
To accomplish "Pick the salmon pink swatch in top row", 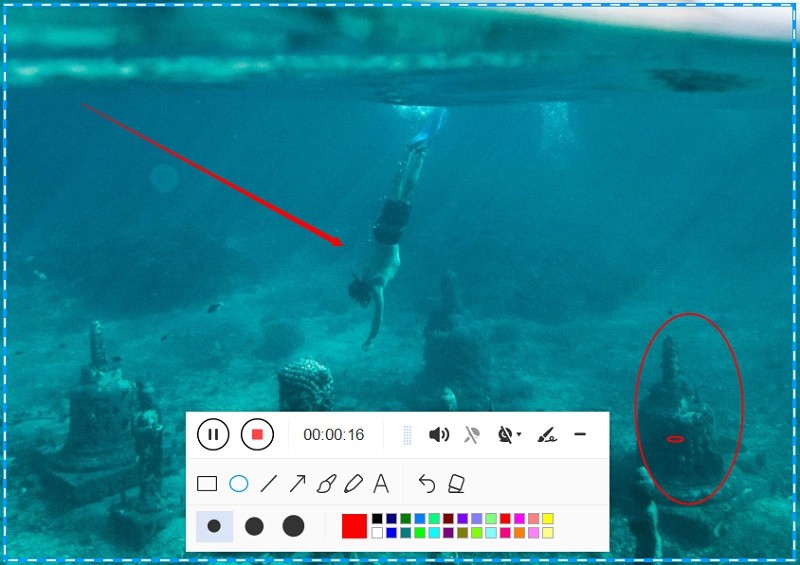I will click(534, 519).
